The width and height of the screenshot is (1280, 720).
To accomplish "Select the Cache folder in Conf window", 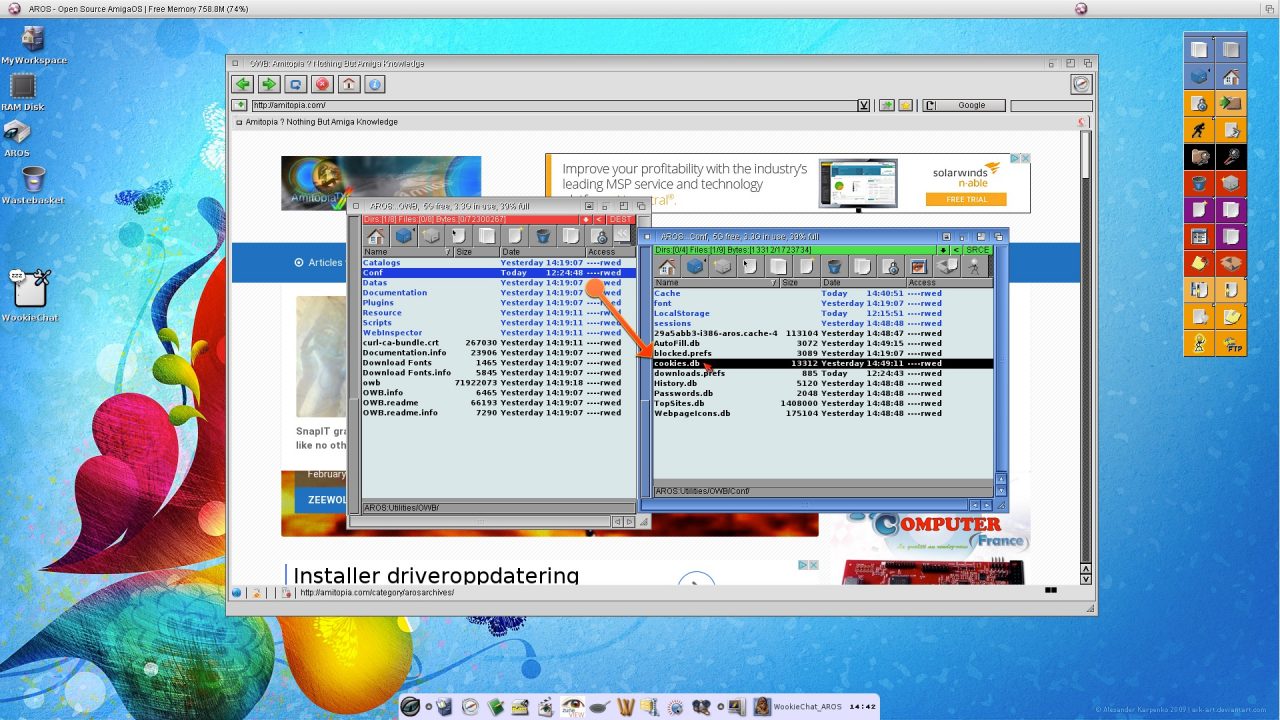I will tap(823, 294).
